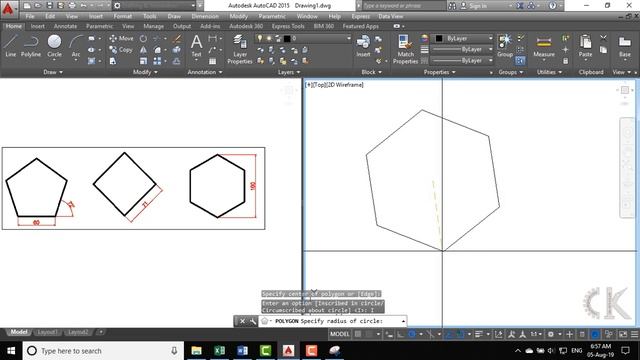Click the Help question mark icon
640x360 pixels.
(x=552, y=6)
